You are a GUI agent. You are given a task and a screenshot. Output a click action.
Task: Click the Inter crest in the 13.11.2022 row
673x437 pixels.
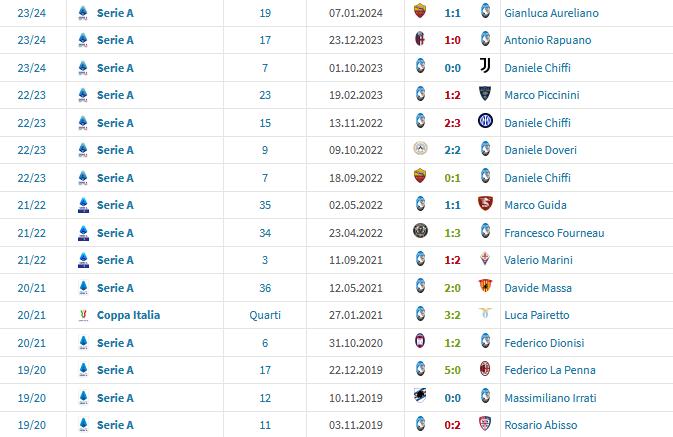pyautogui.click(x=486, y=122)
